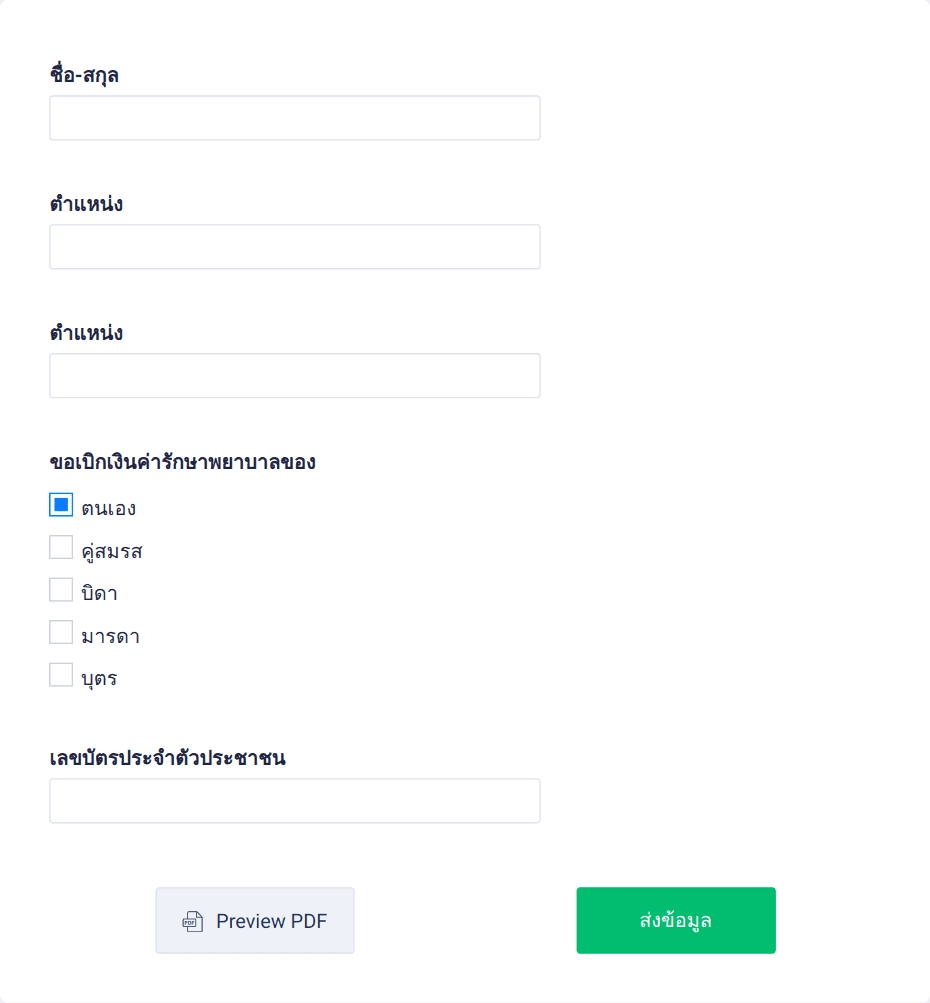
Task: Tick the บุตร checkbox
Action: coord(61,674)
